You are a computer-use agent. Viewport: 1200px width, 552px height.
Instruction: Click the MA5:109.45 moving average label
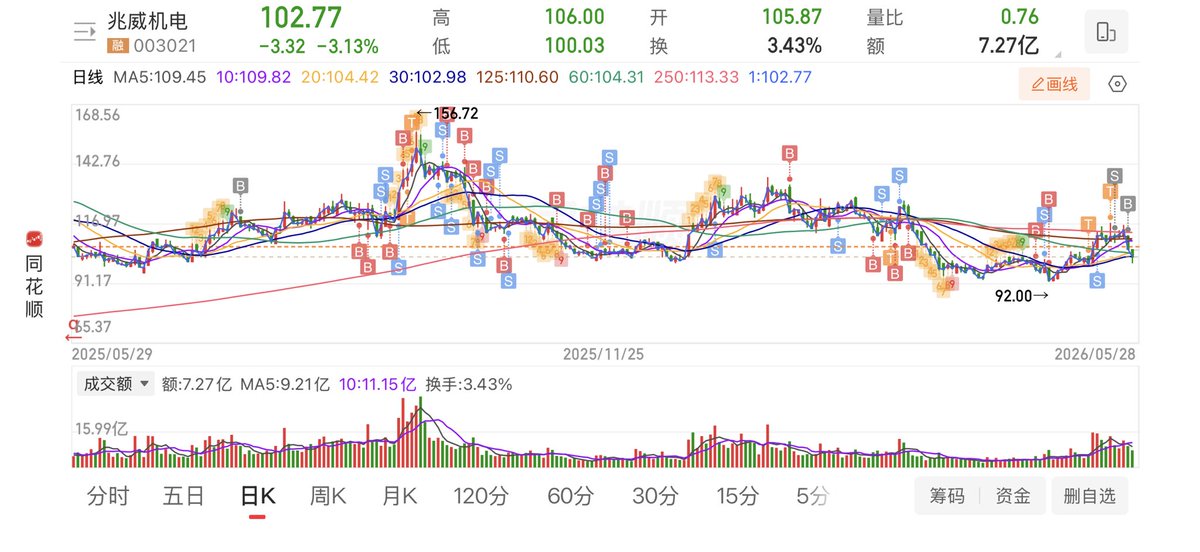coord(161,77)
